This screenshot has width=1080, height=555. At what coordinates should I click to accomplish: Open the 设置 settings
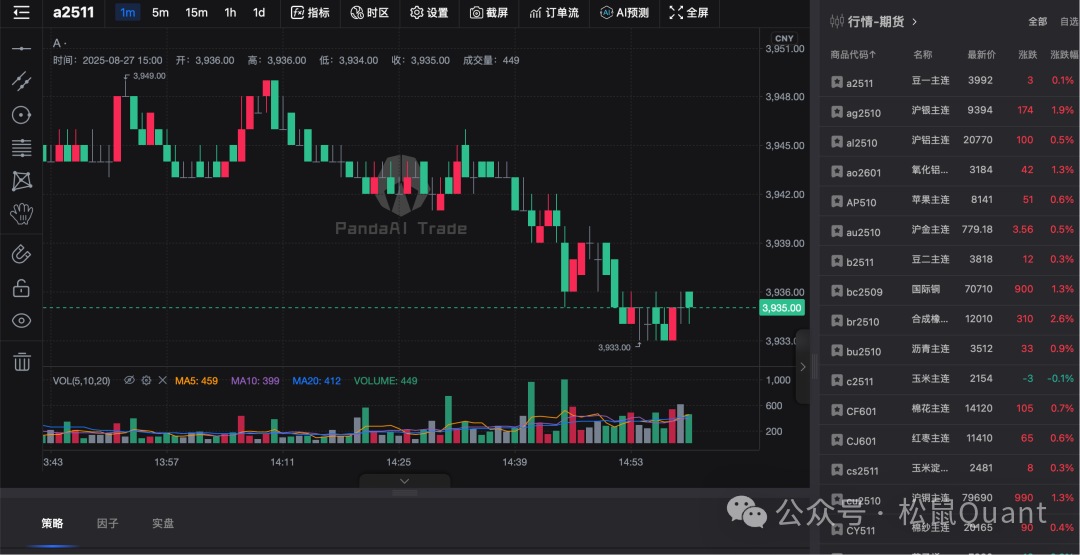pos(429,12)
